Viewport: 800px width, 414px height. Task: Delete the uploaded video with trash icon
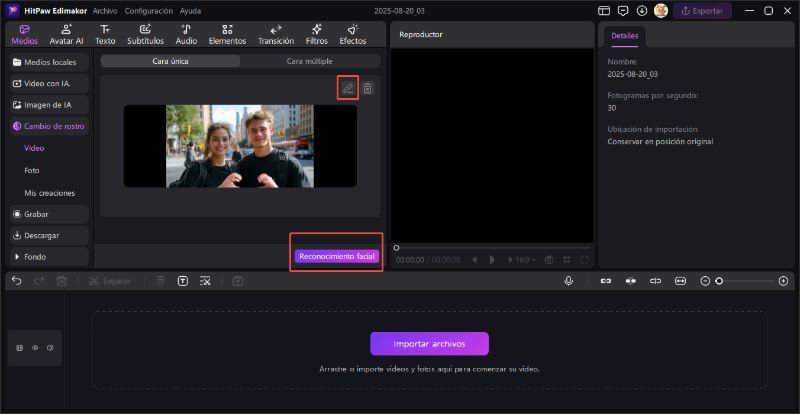tap(367, 89)
